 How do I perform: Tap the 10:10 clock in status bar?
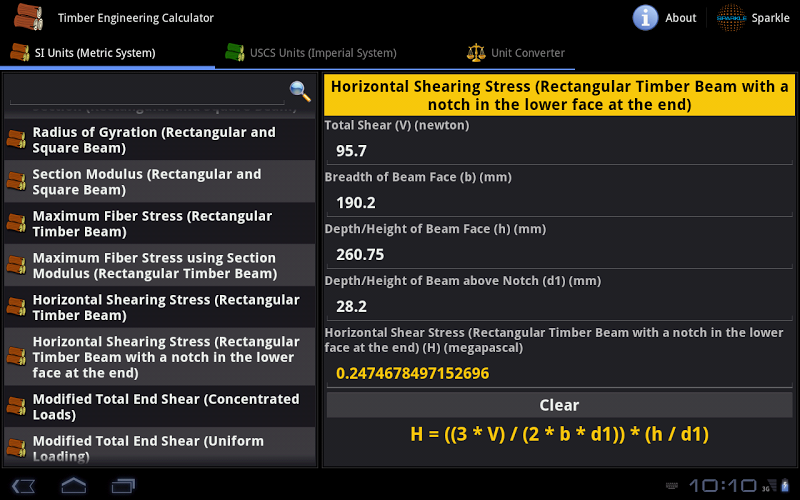722,485
